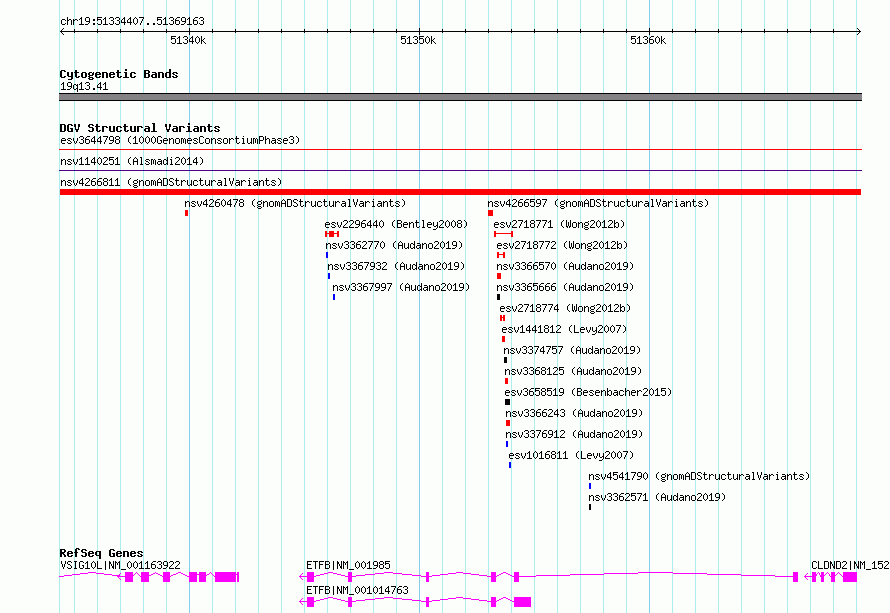Open the nsv3376912 Audano2019 variant label
The height and width of the screenshot is (613, 890).
click(574, 434)
